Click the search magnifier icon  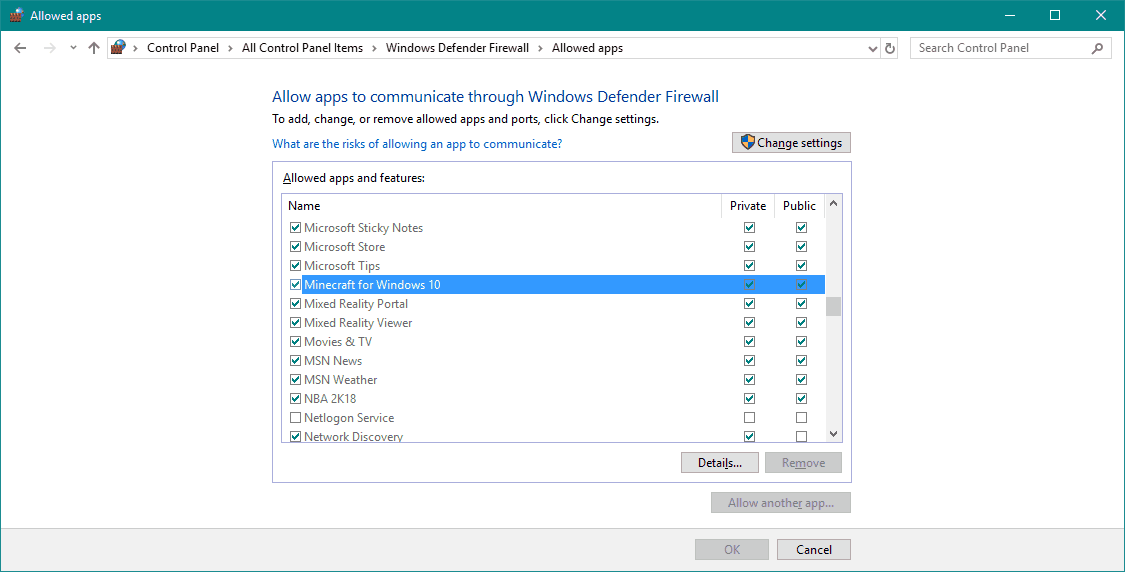[x=1097, y=48]
